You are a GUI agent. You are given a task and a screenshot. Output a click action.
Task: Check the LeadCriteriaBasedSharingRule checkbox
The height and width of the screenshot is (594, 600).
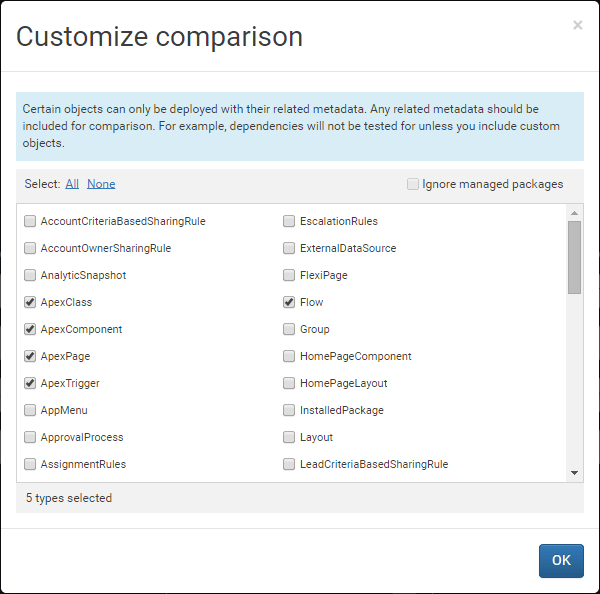pyautogui.click(x=289, y=464)
